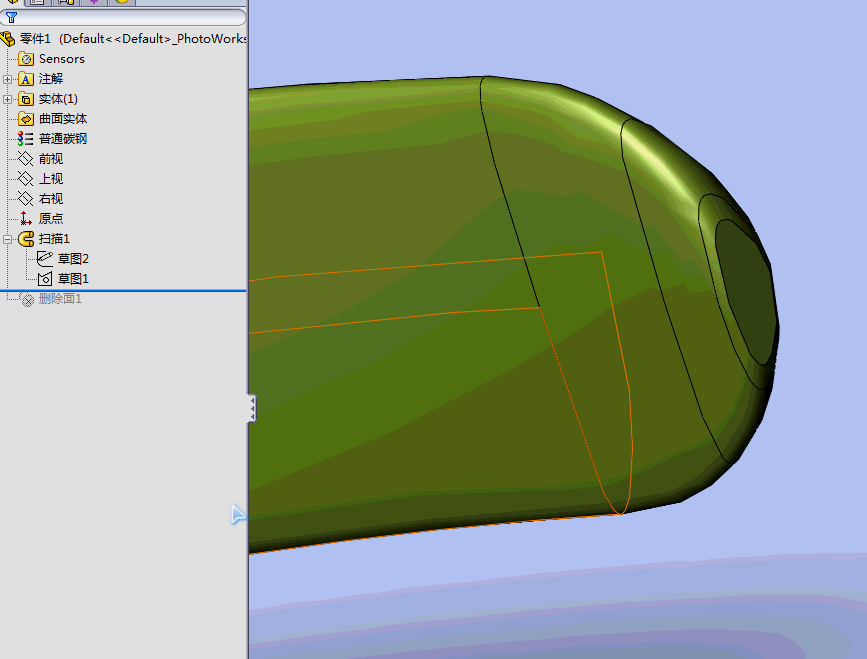
Task: Expand the 注解 annotations node
Action: click(x=7, y=79)
